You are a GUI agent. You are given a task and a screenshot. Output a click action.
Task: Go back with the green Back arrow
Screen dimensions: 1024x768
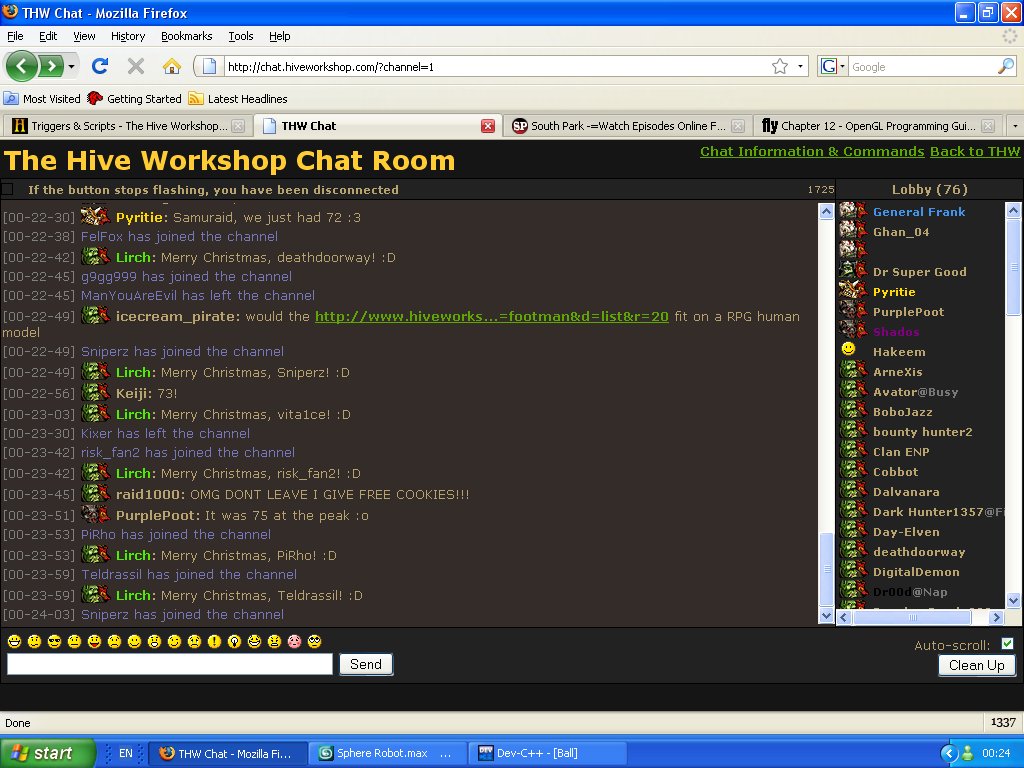(21, 66)
